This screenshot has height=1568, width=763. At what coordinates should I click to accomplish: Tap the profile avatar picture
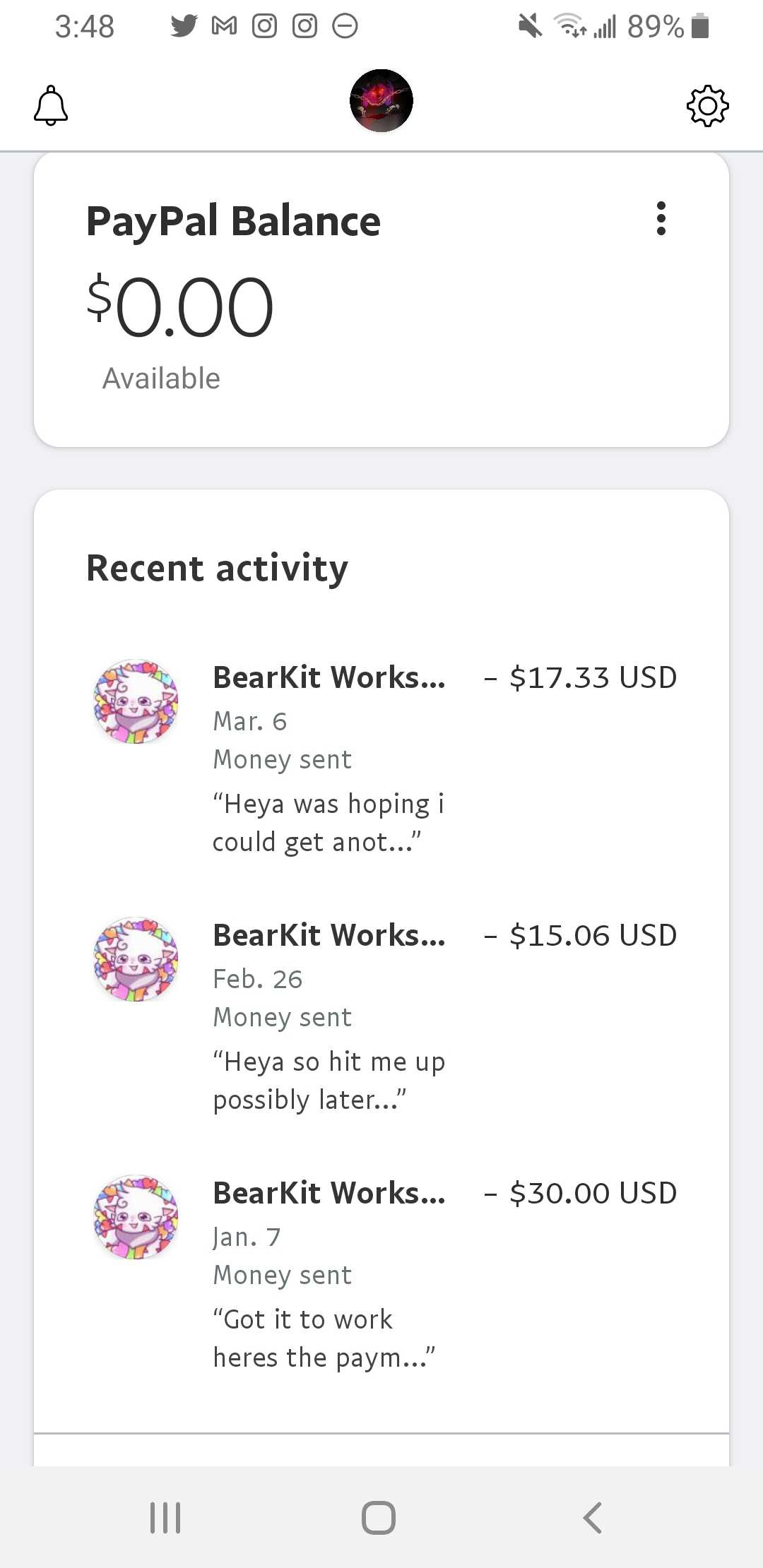tap(381, 100)
